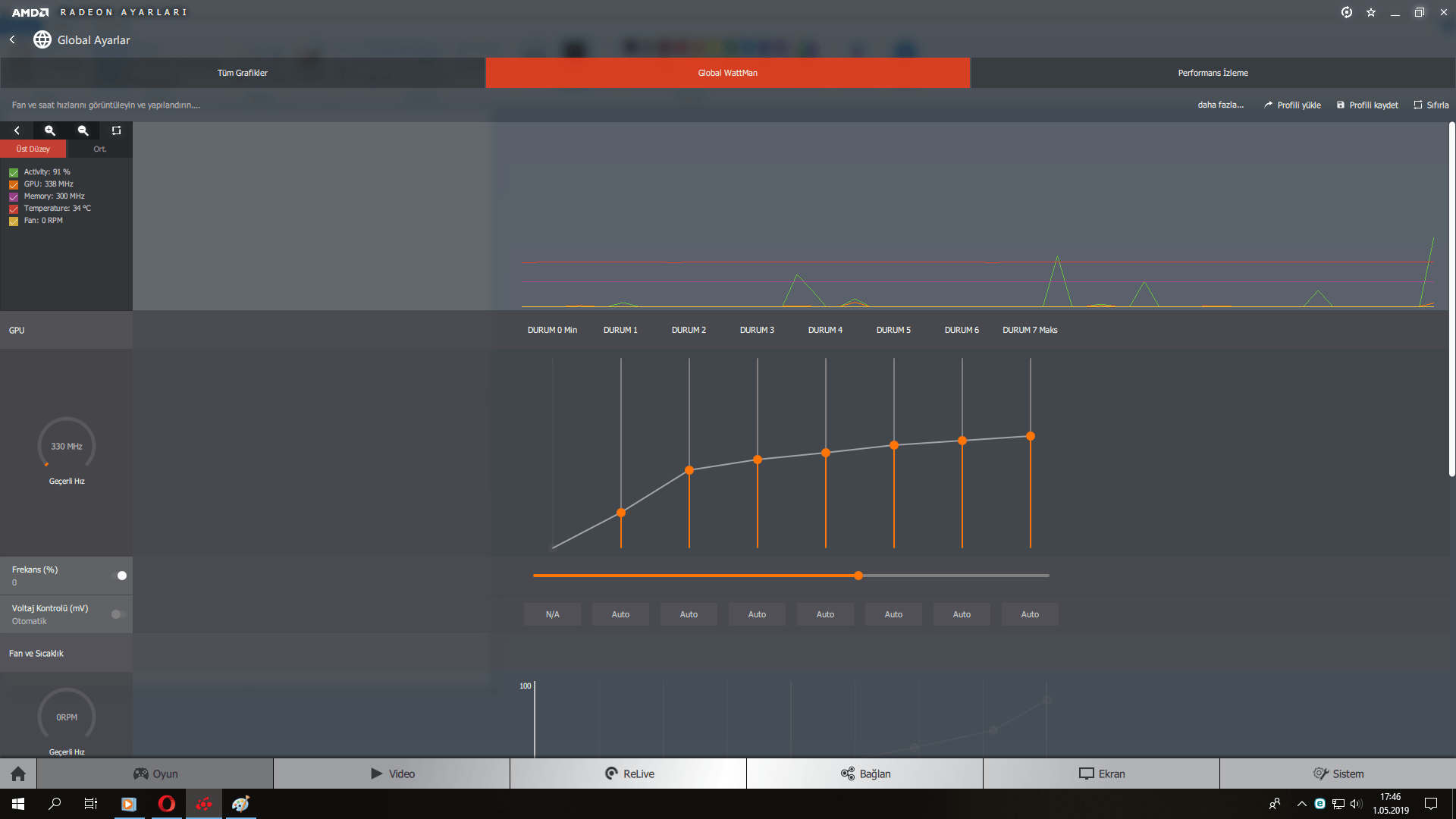Expand the 'daha fazla...' options

click(1220, 105)
